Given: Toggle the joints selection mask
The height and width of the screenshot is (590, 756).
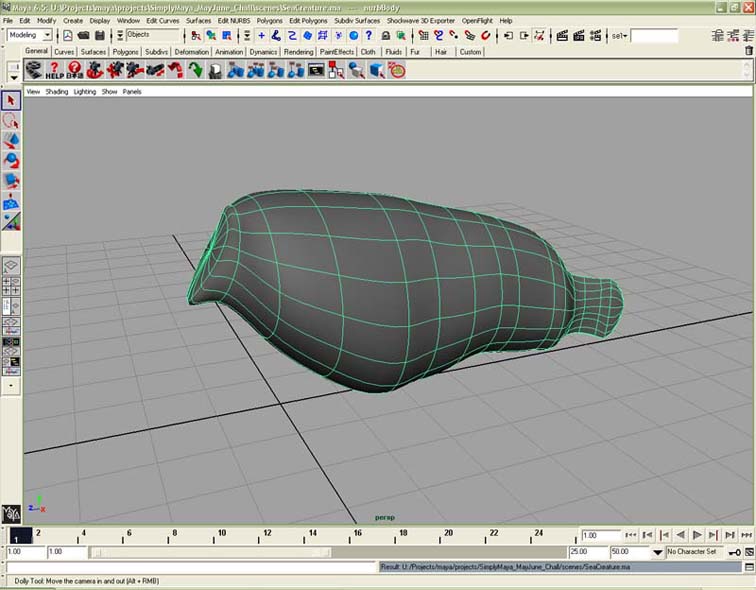Looking at the screenshot, I should pos(276,36).
